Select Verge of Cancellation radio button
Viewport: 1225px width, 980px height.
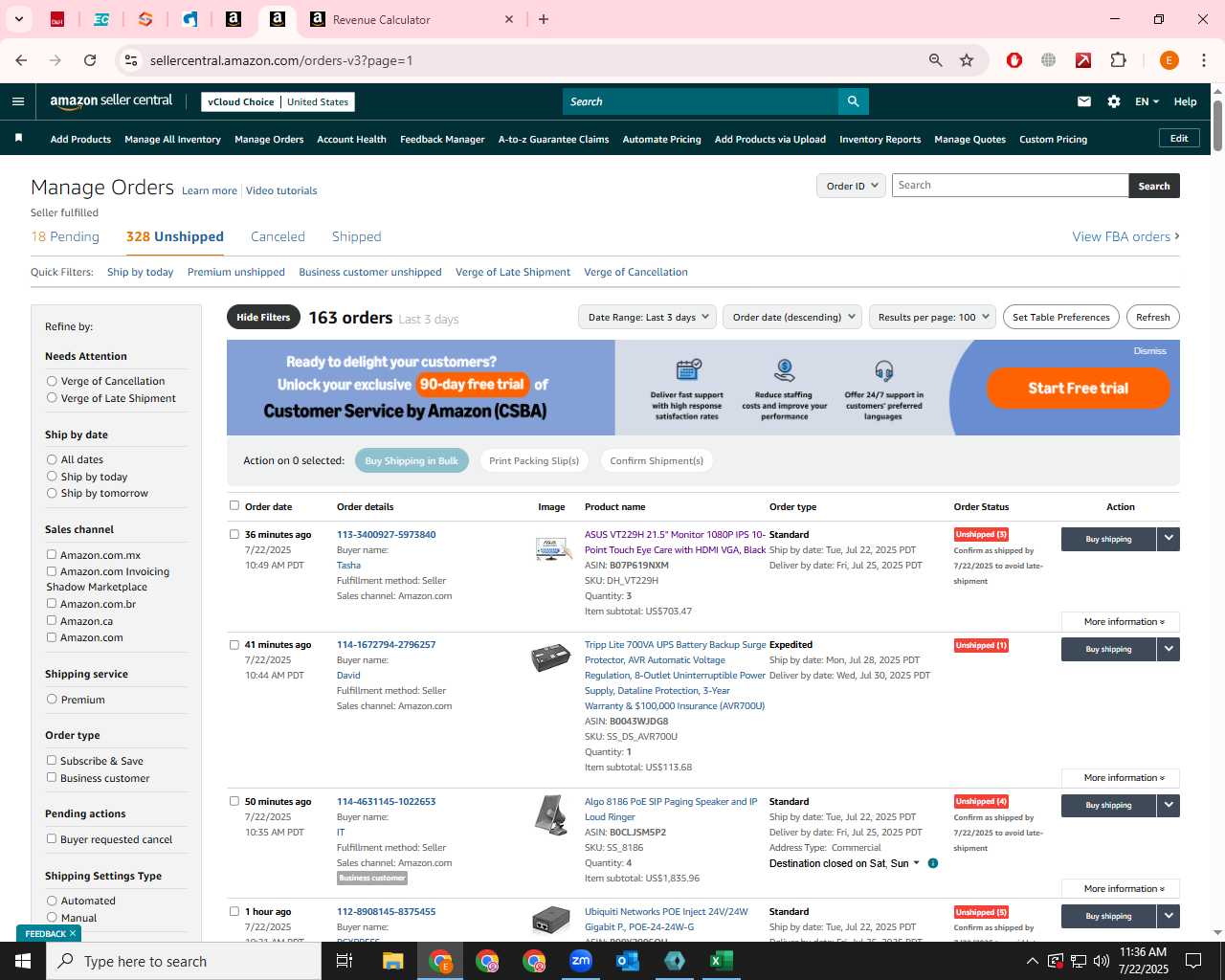tap(52, 381)
